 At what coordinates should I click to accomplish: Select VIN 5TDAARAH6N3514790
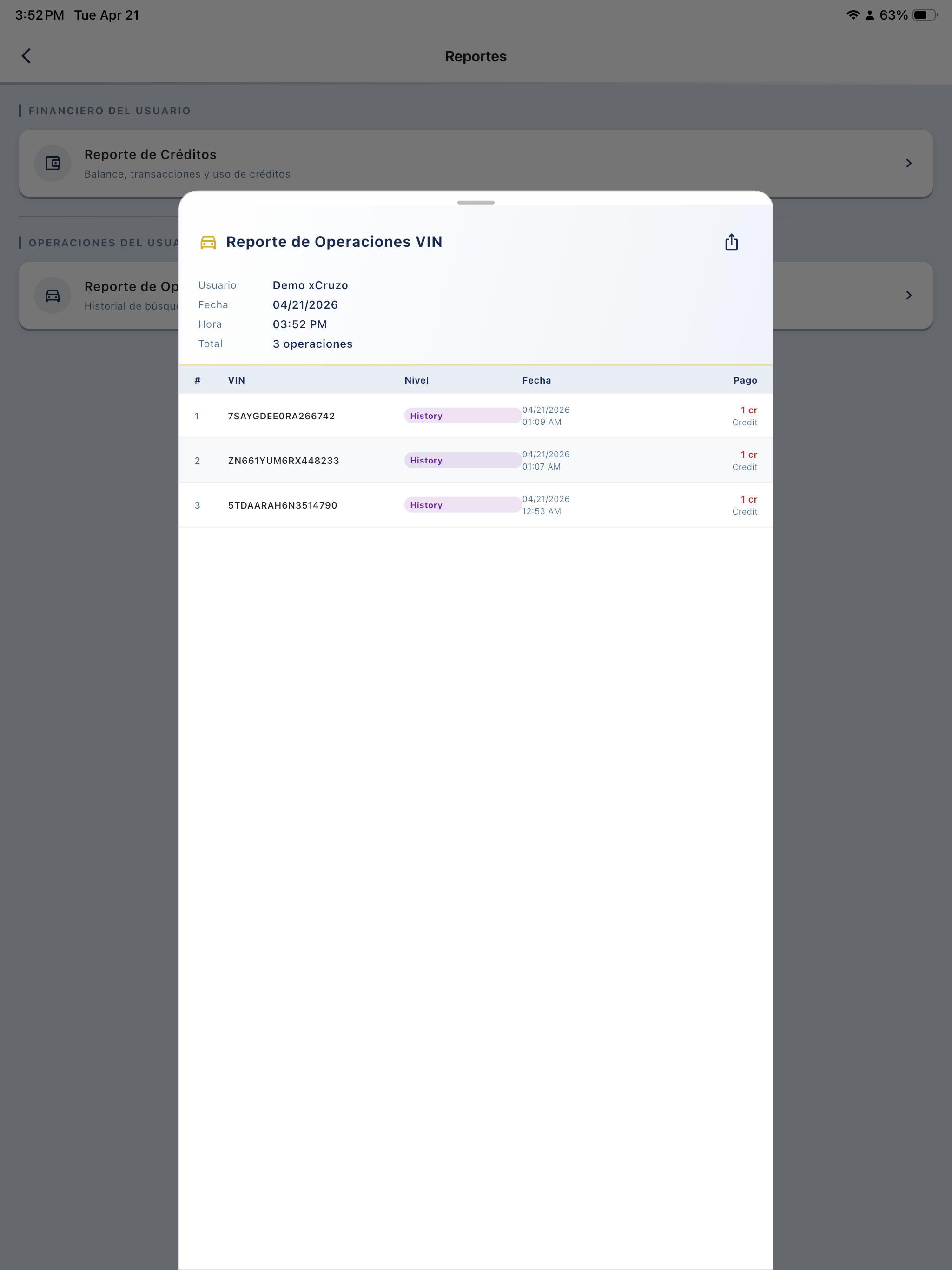pyautogui.click(x=283, y=505)
